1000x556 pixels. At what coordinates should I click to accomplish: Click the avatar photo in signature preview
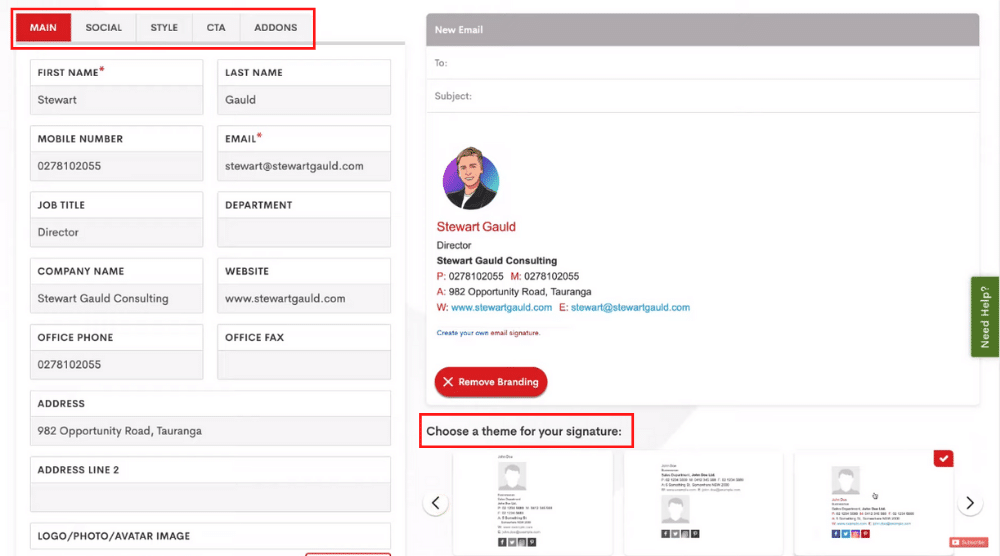click(471, 179)
